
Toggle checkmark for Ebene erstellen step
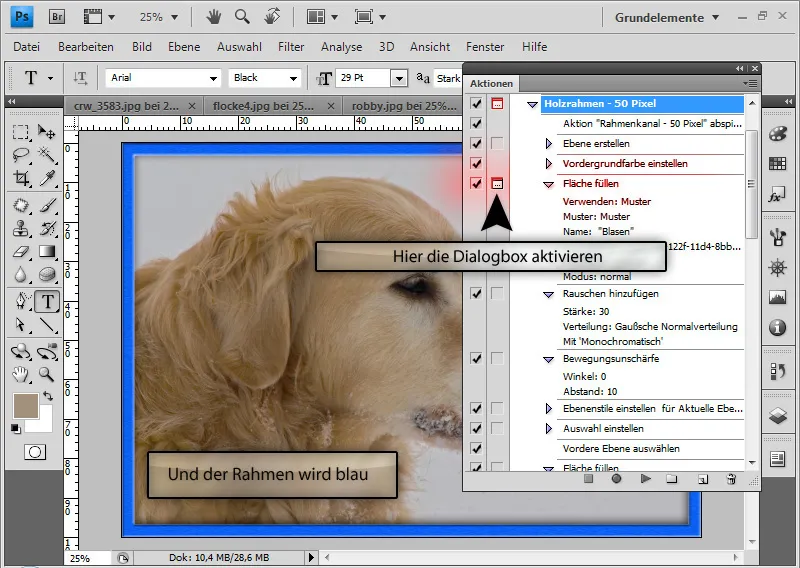tap(476, 143)
